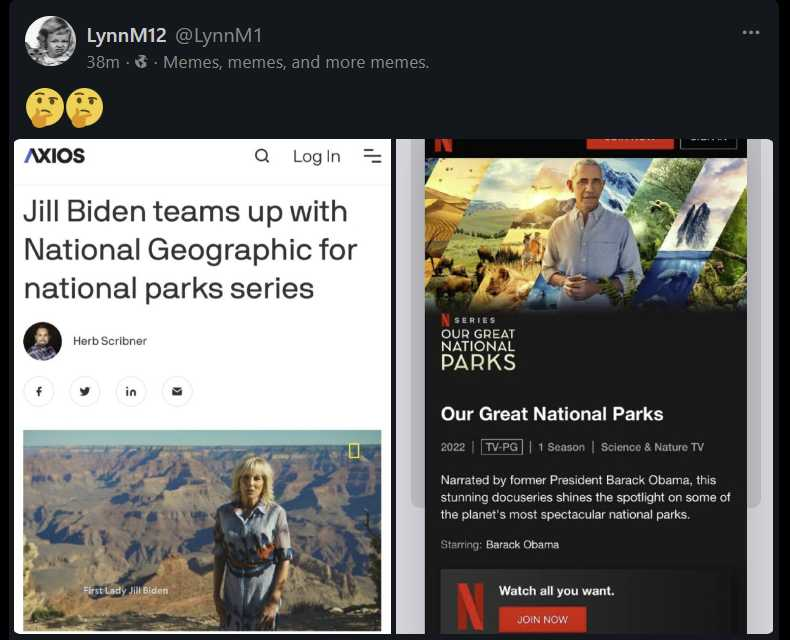Open author Herb Scribner's photo
The width and height of the screenshot is (790, 640).
coord(43,341)
